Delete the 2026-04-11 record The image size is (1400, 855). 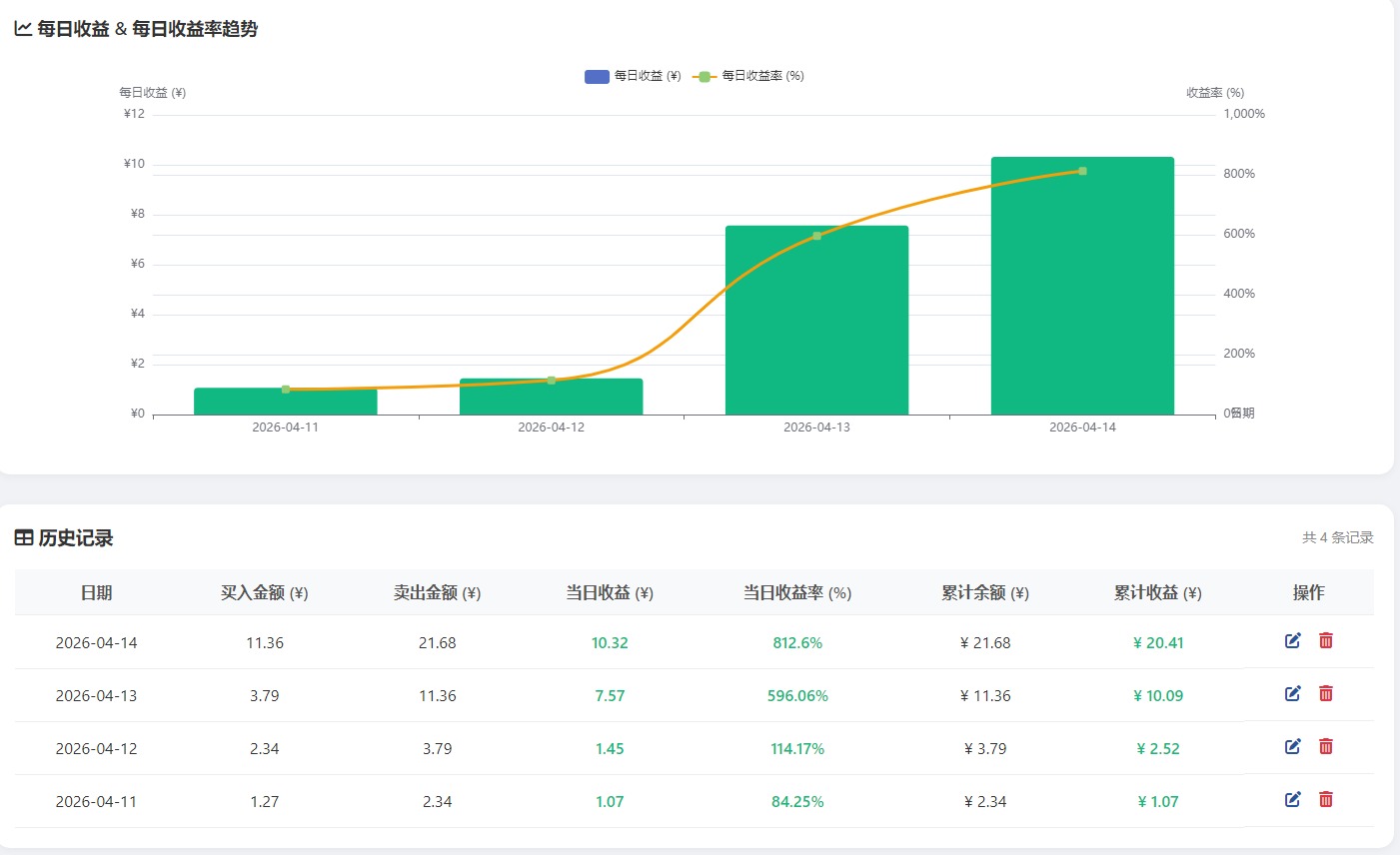(x=1326, y=800)
